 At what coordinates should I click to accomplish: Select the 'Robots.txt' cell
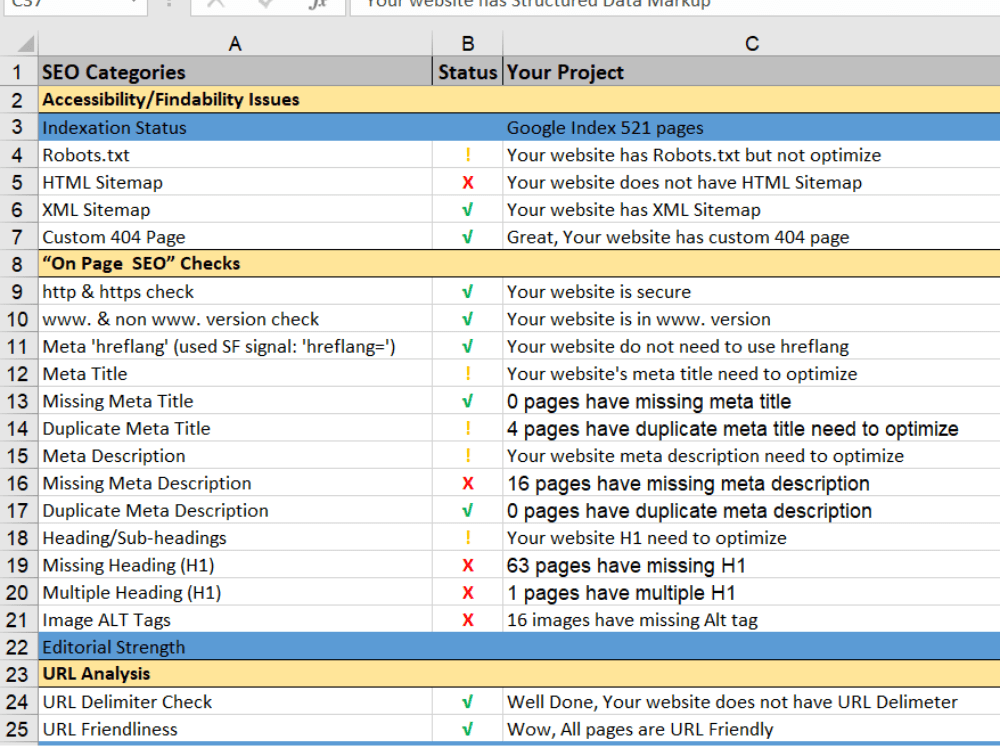click(x=235, y=155)
